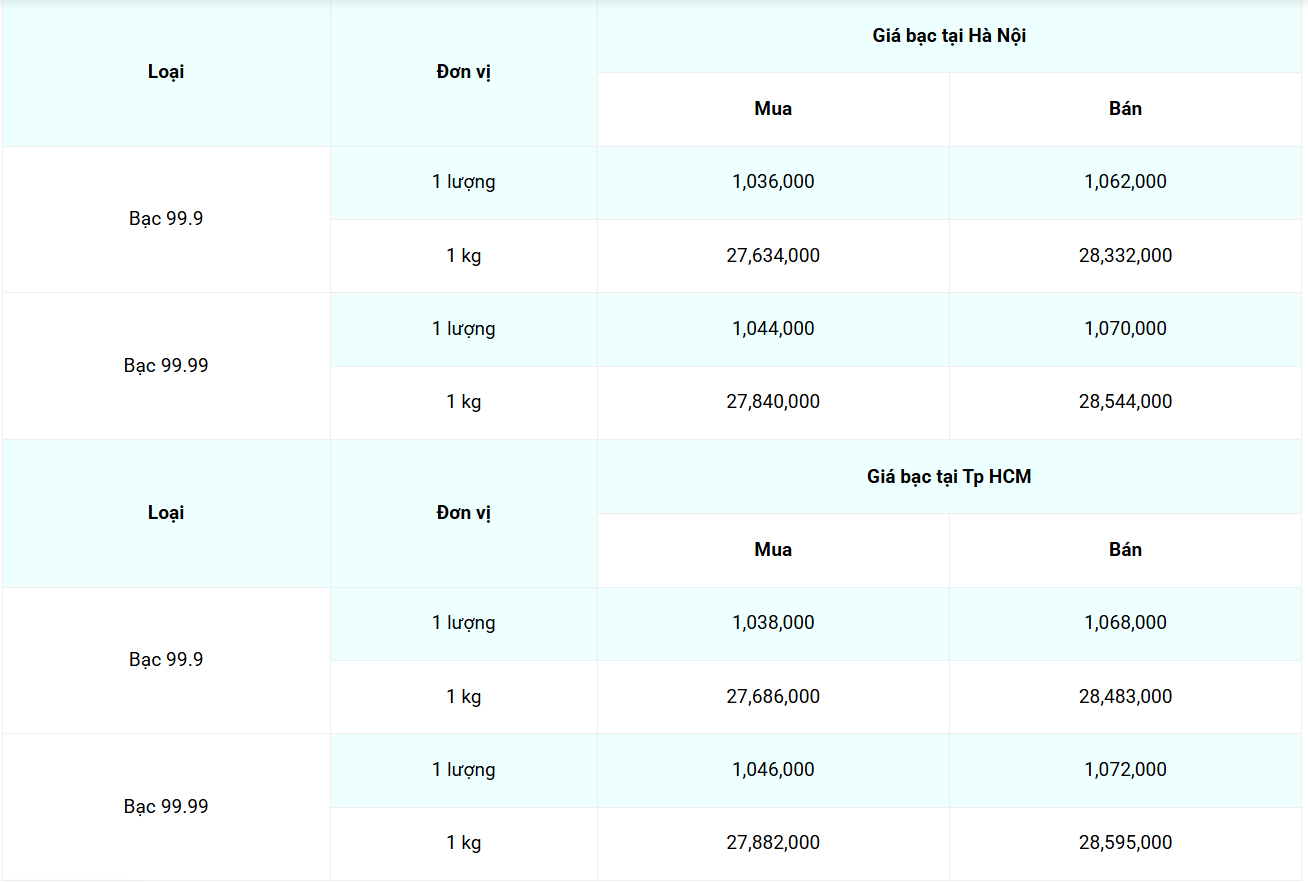Click 'Bạc 99.99' in the Hà Nội table

[166, 366]
